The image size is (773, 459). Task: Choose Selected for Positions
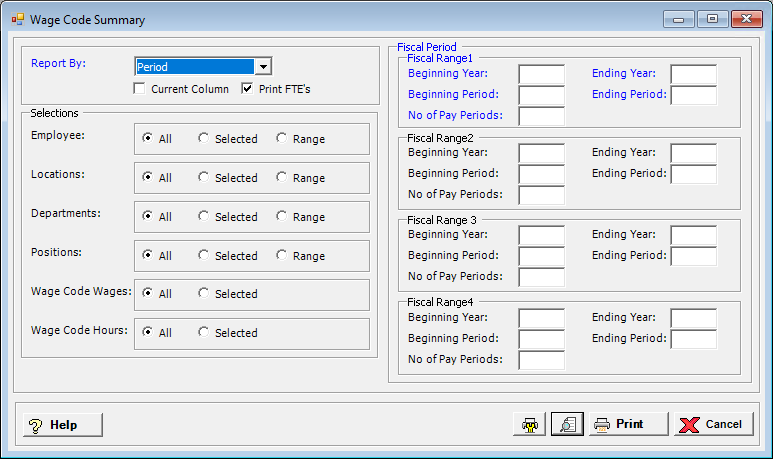click(204, 256)
